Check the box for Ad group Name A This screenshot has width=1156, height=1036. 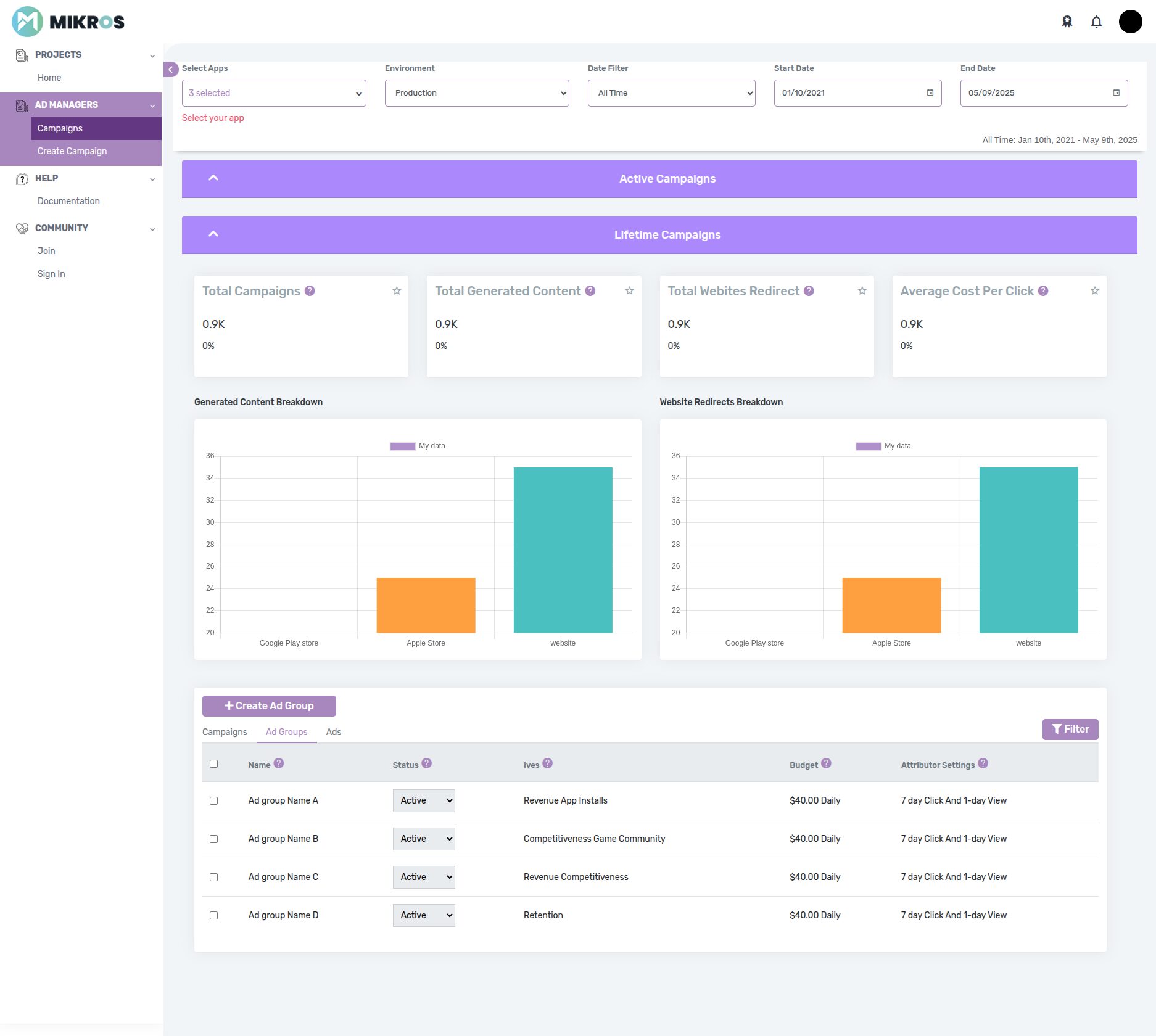pyautogui.click(x=214, y=801)
